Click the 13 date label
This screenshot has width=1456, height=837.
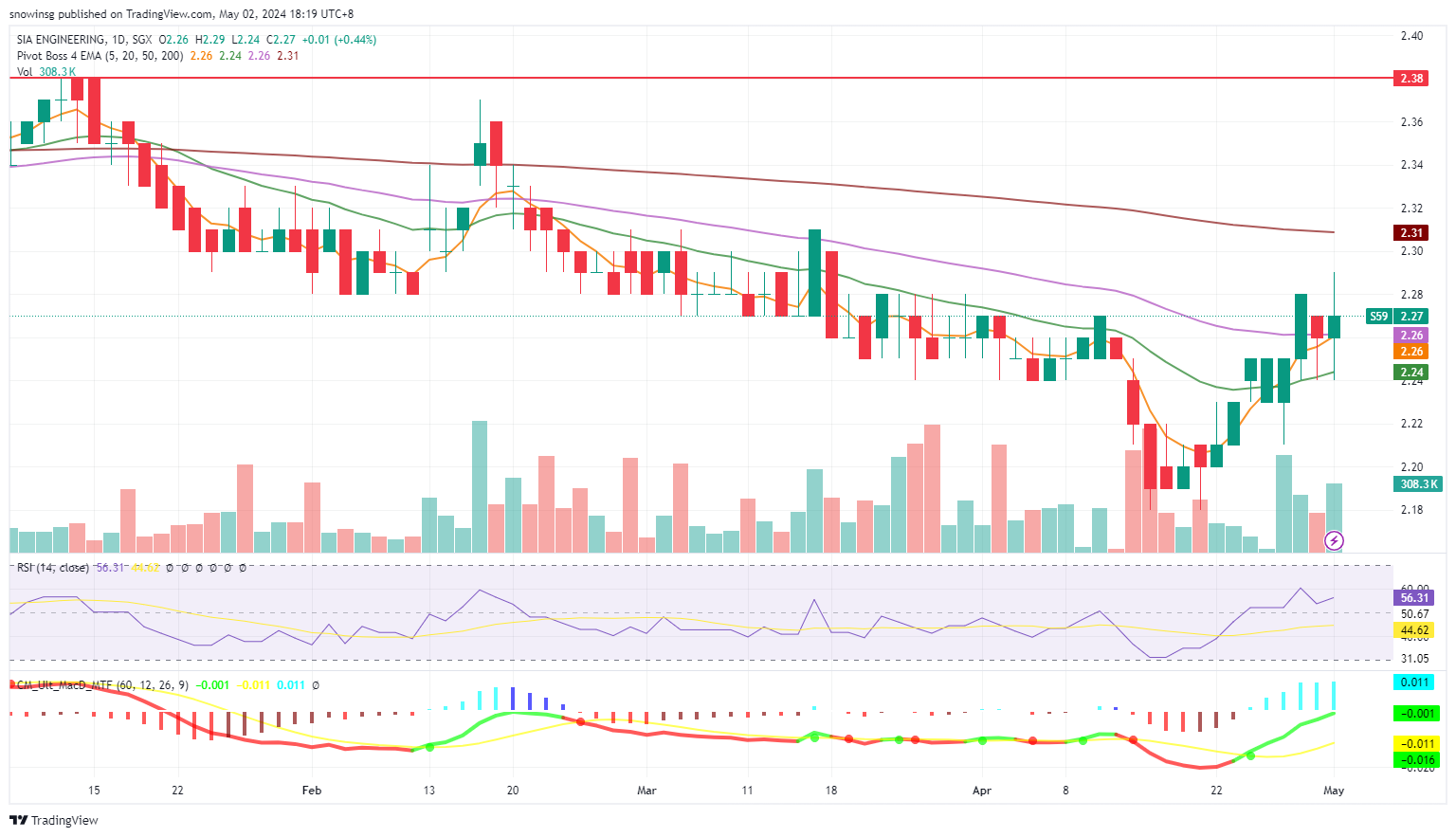(x=429, y=791)
